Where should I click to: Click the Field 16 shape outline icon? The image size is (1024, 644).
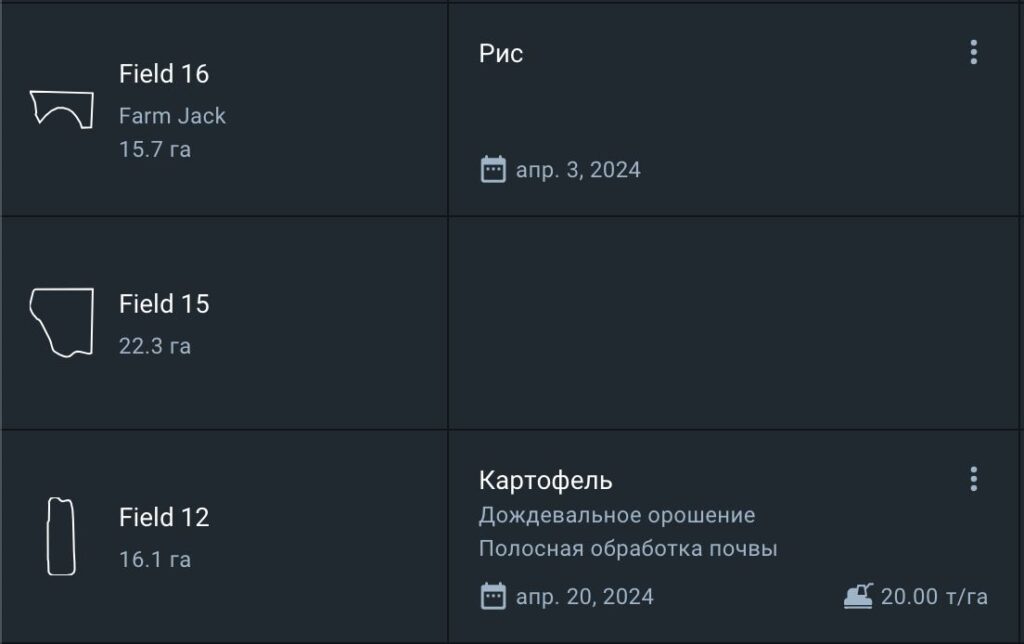pos(61,108)
